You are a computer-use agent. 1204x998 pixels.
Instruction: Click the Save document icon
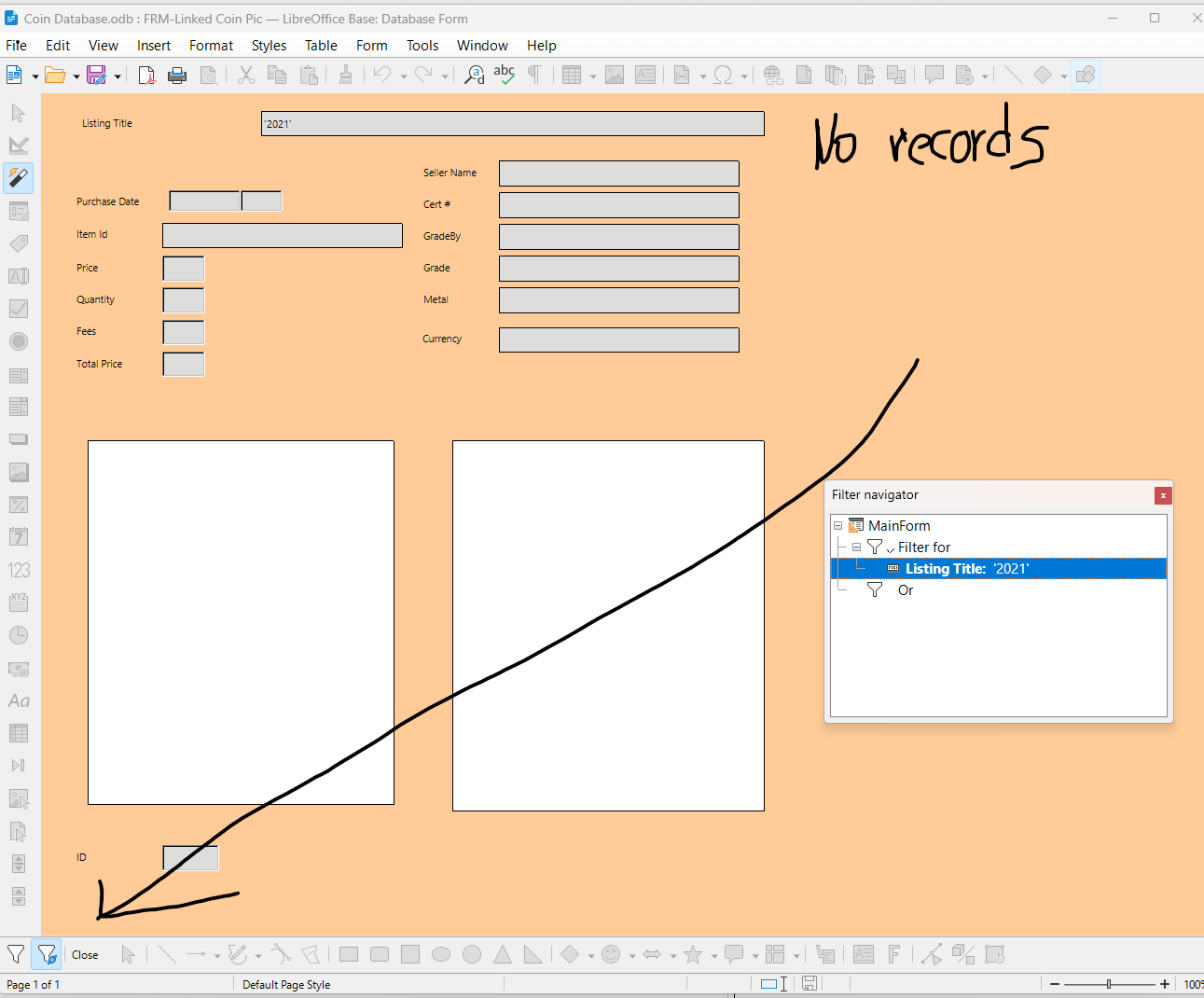(x=96, y=76)
